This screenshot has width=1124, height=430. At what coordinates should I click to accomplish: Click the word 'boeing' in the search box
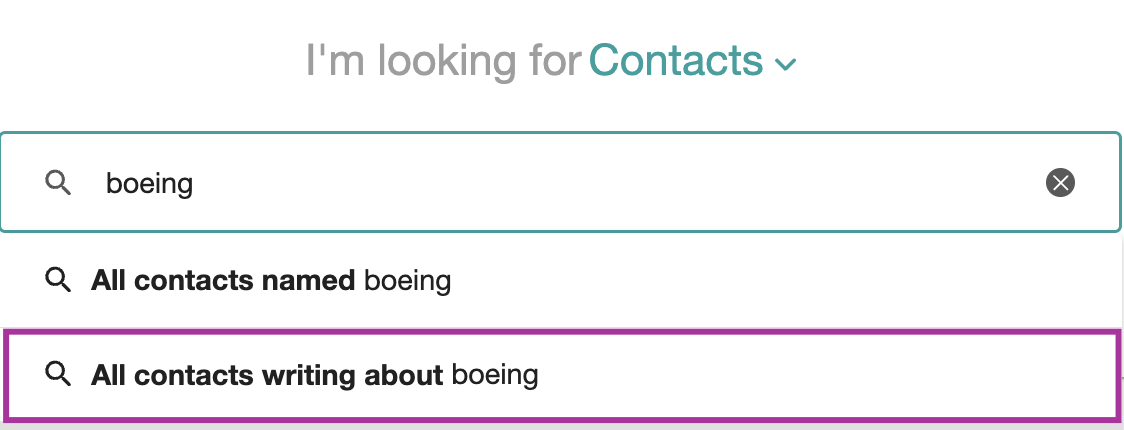150,184
